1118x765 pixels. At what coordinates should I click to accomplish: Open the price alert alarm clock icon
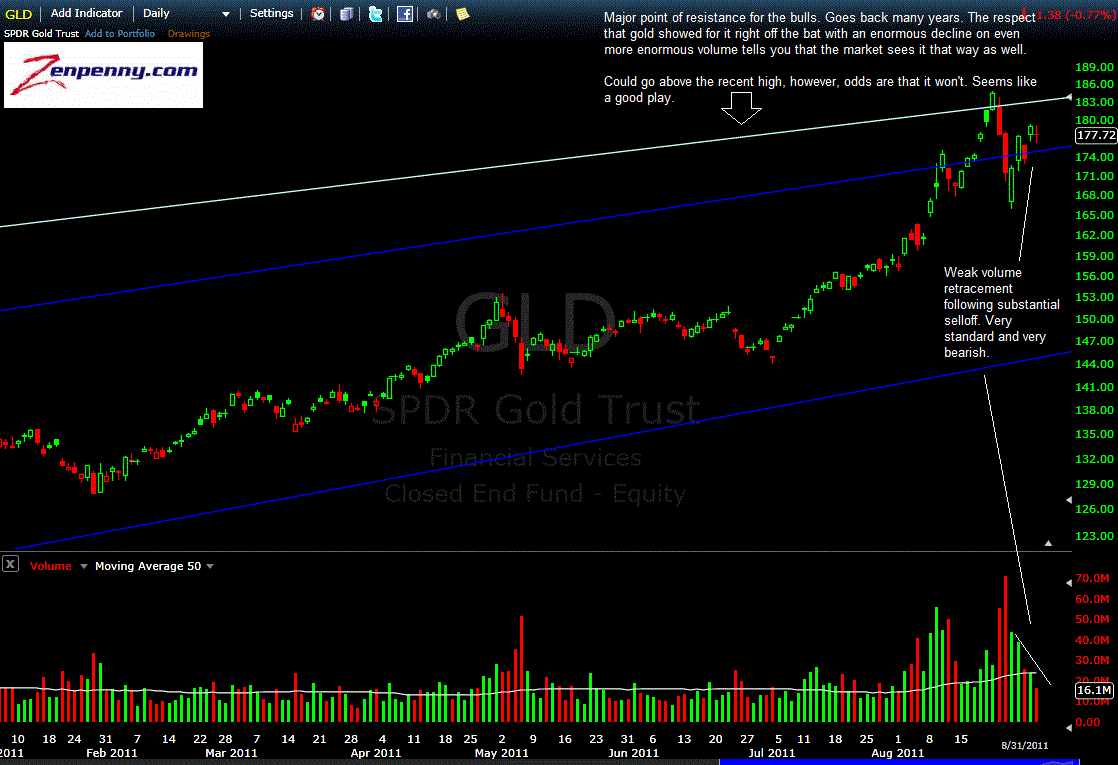(318, 14)
